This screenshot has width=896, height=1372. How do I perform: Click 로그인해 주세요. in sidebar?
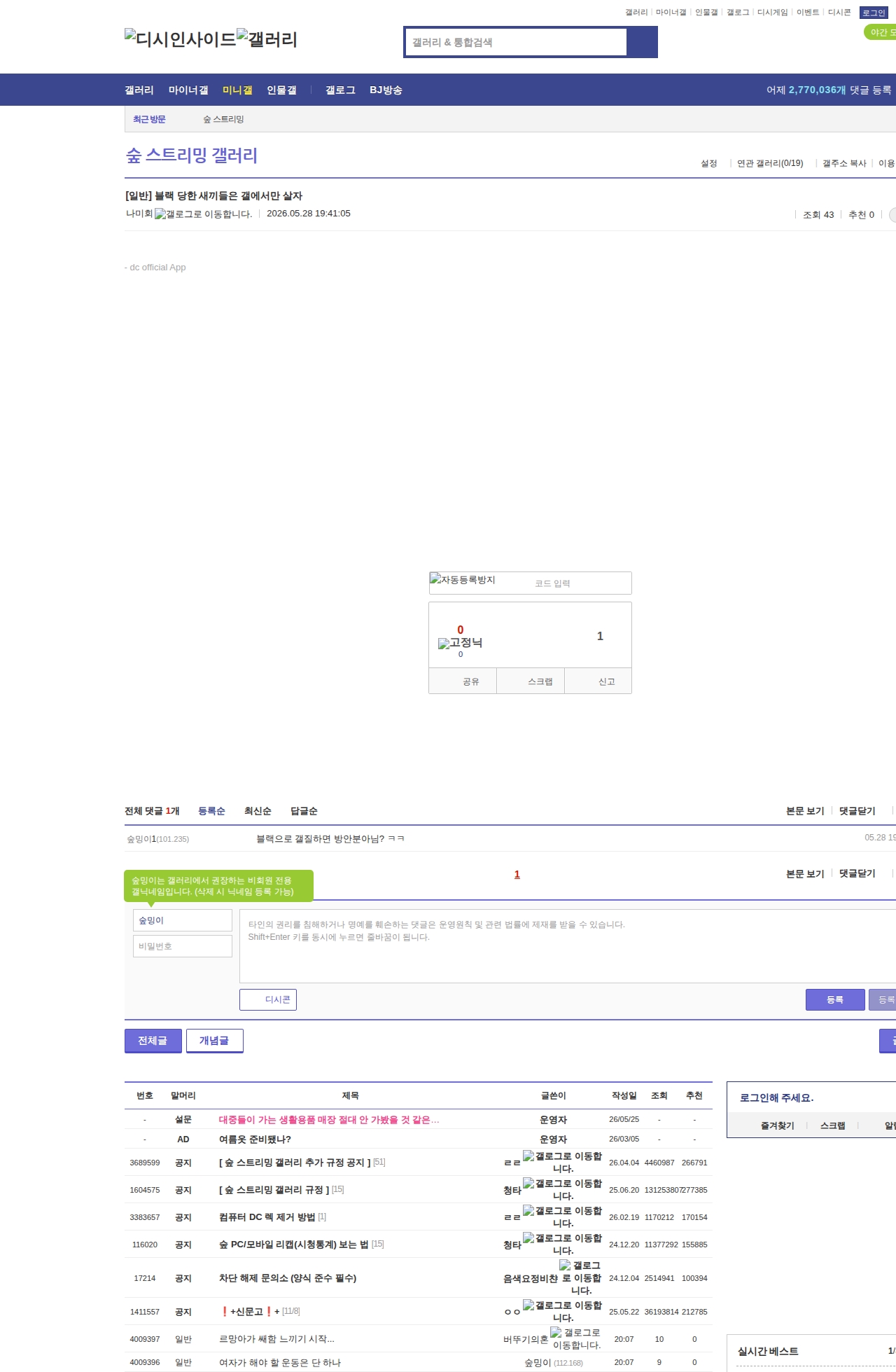(x=776, y=1097)
